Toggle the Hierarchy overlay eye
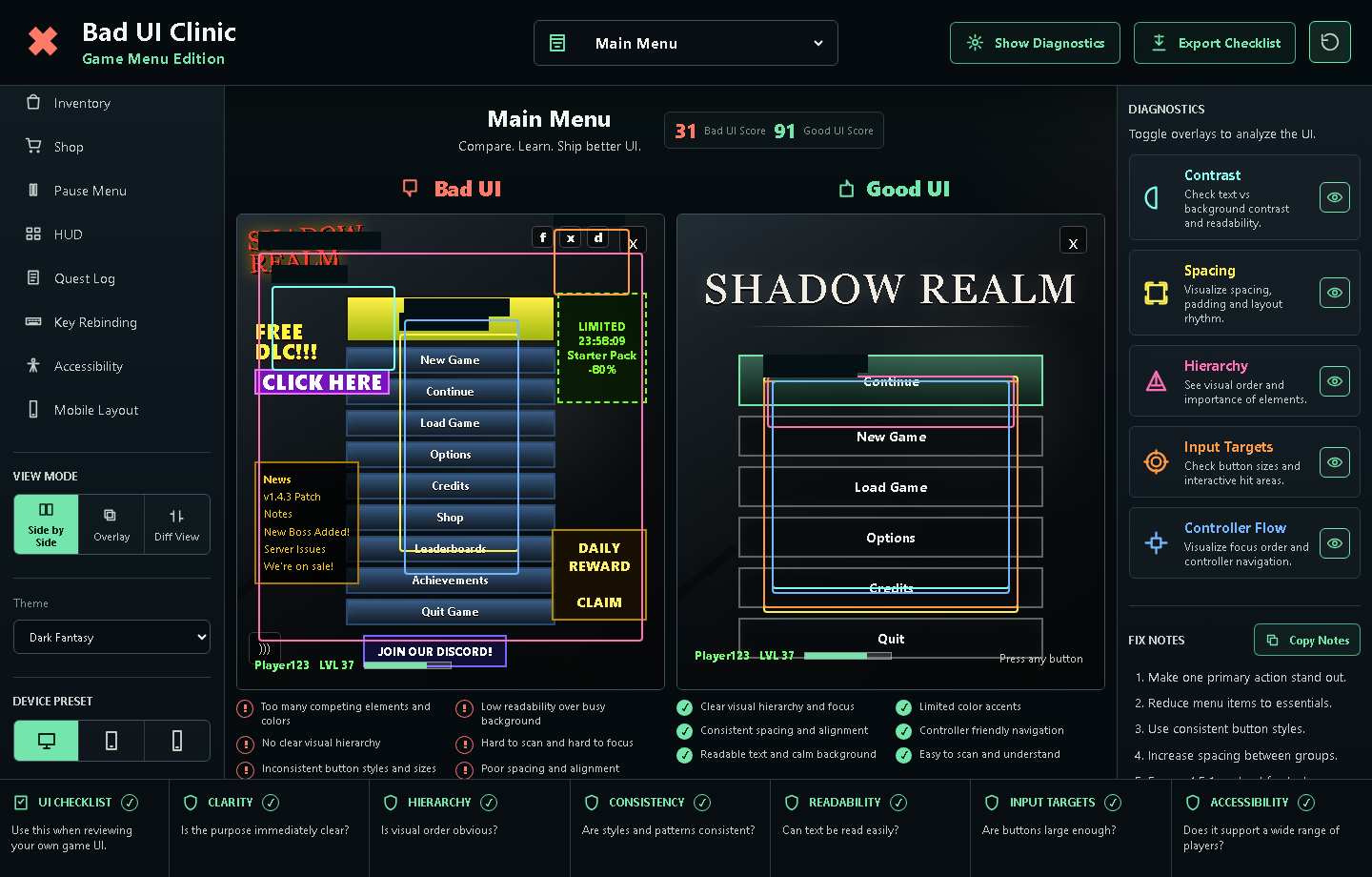 pos(1335,381)
